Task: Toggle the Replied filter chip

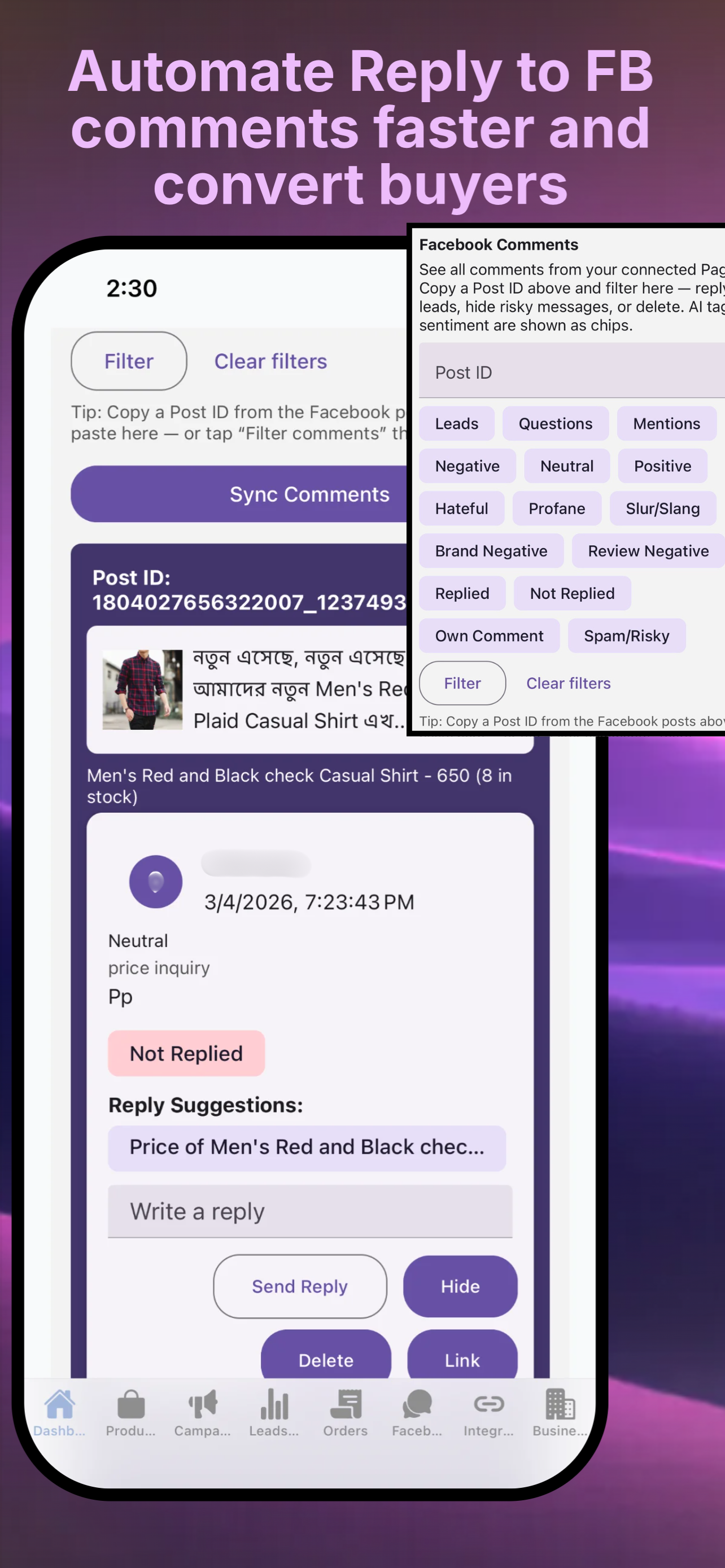Action: pyautogui.click(x=462, y=593)
